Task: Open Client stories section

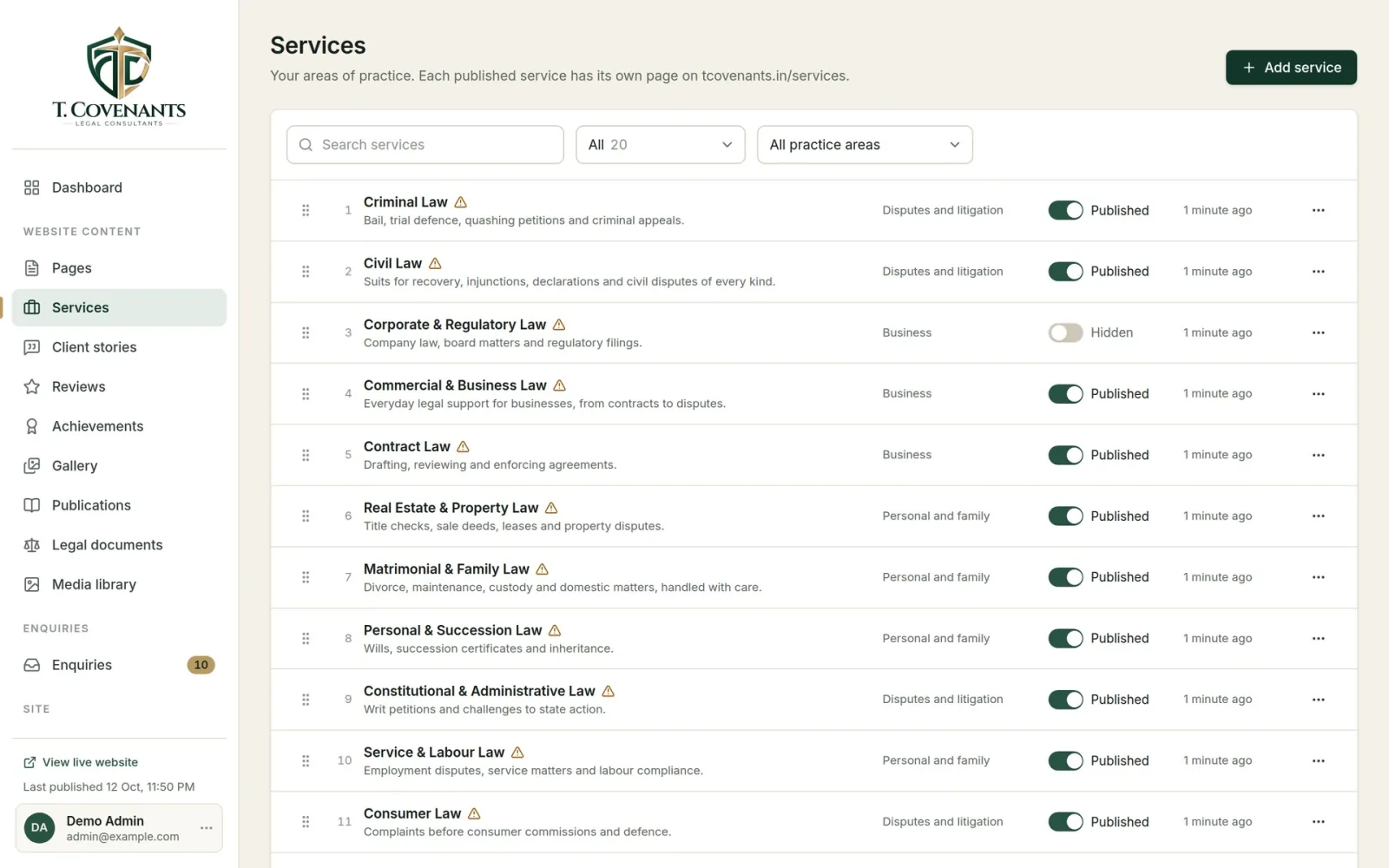Action: (119, 347)
